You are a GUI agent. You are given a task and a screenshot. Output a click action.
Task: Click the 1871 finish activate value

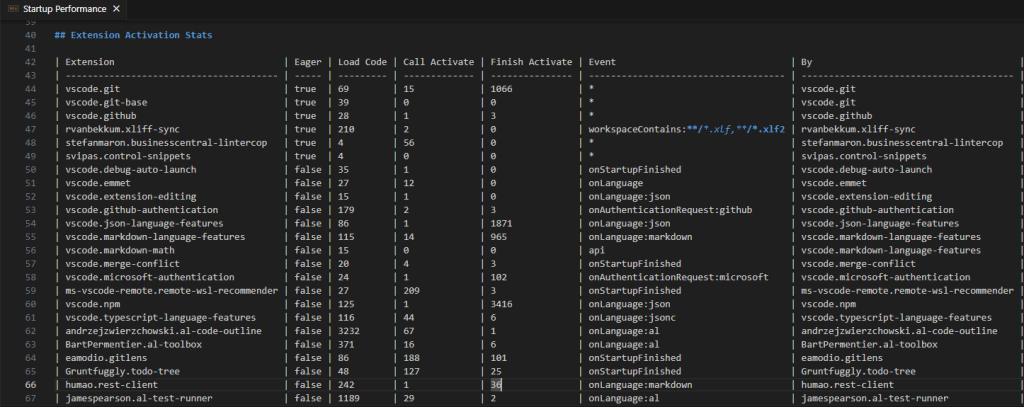(504, 223)
